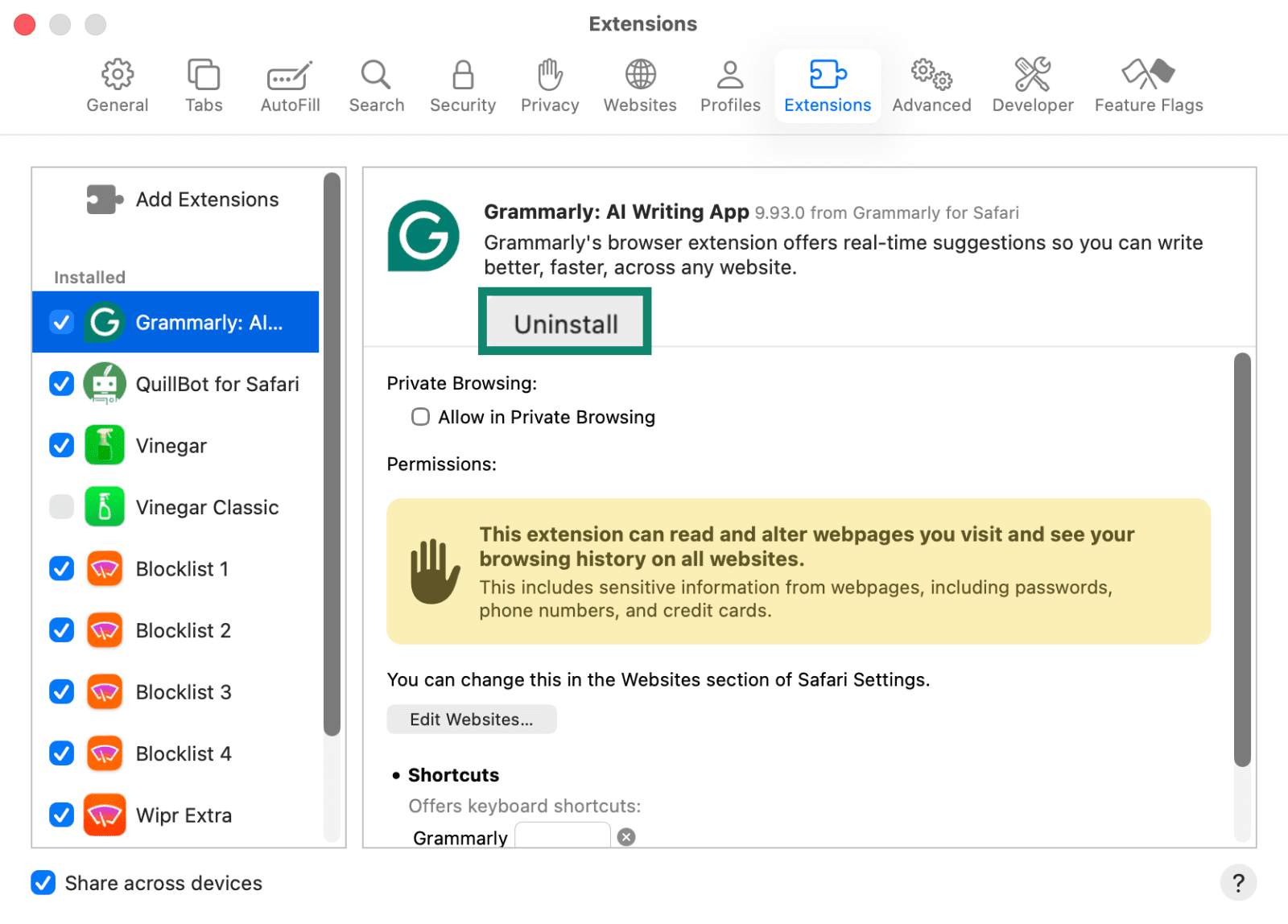Open Developer settings icon
Viewport: 1288px width, 924px height.
coord(1032,76)
